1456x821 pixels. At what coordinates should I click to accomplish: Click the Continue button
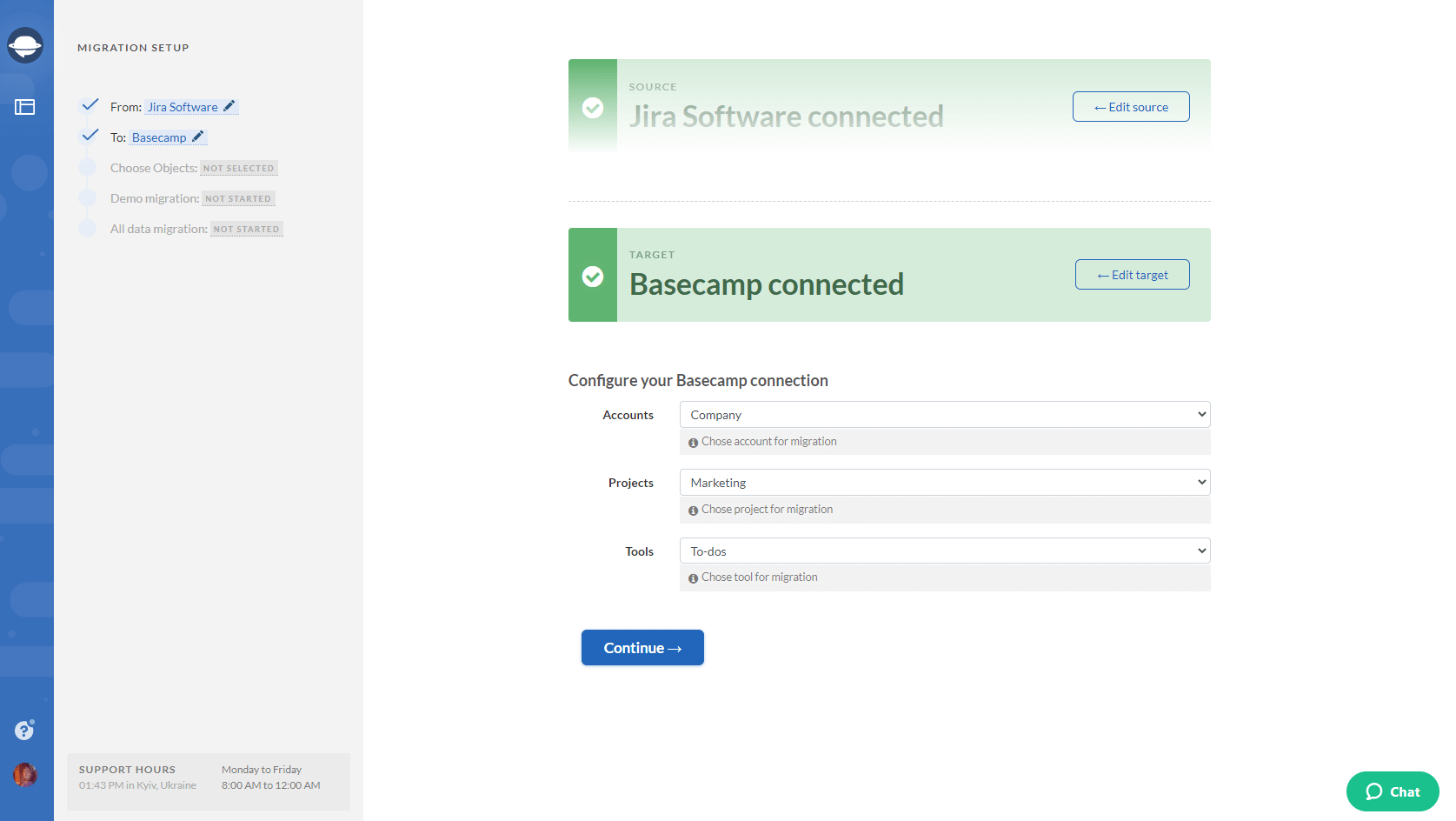coord(642,648)
